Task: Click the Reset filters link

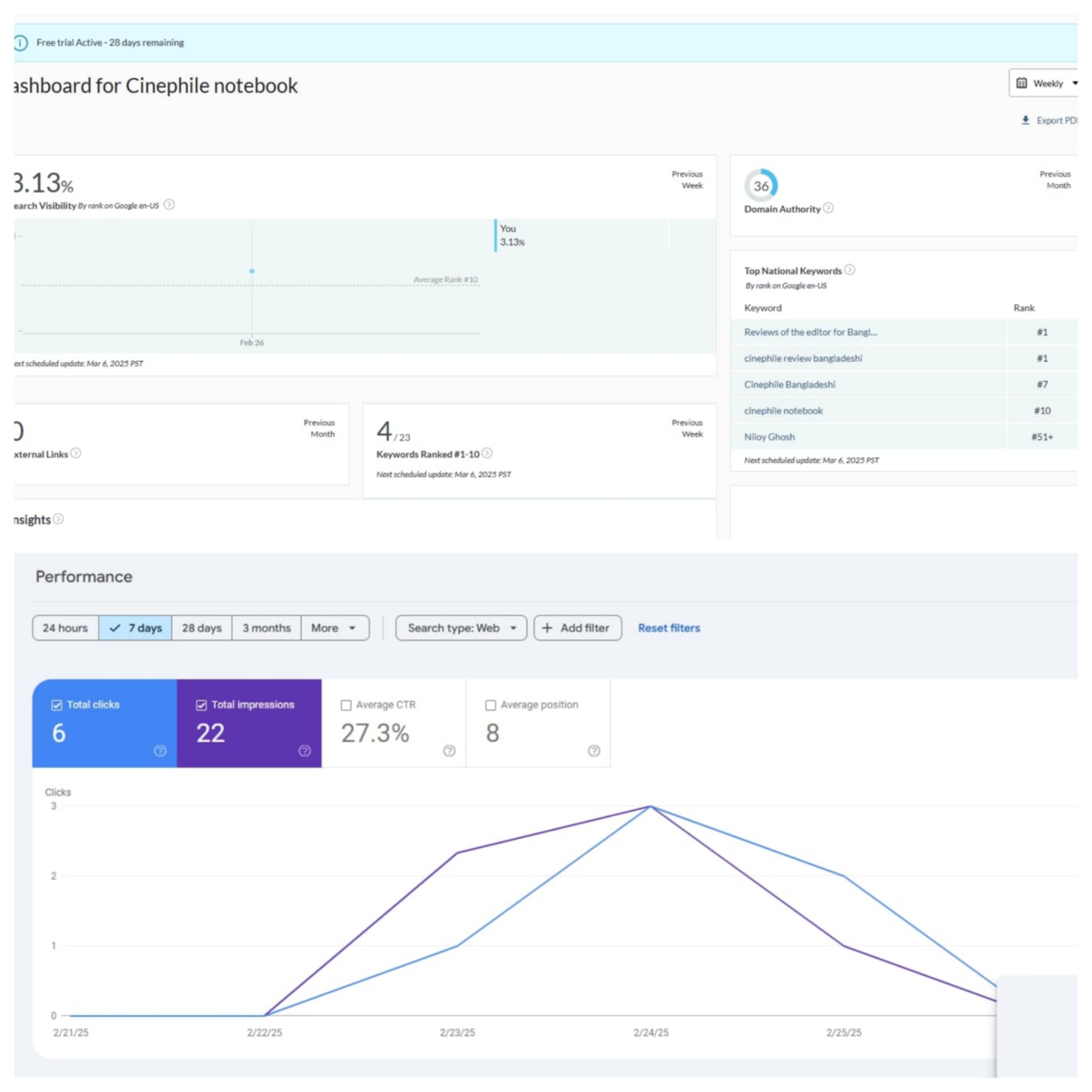Action: [669, 628]
